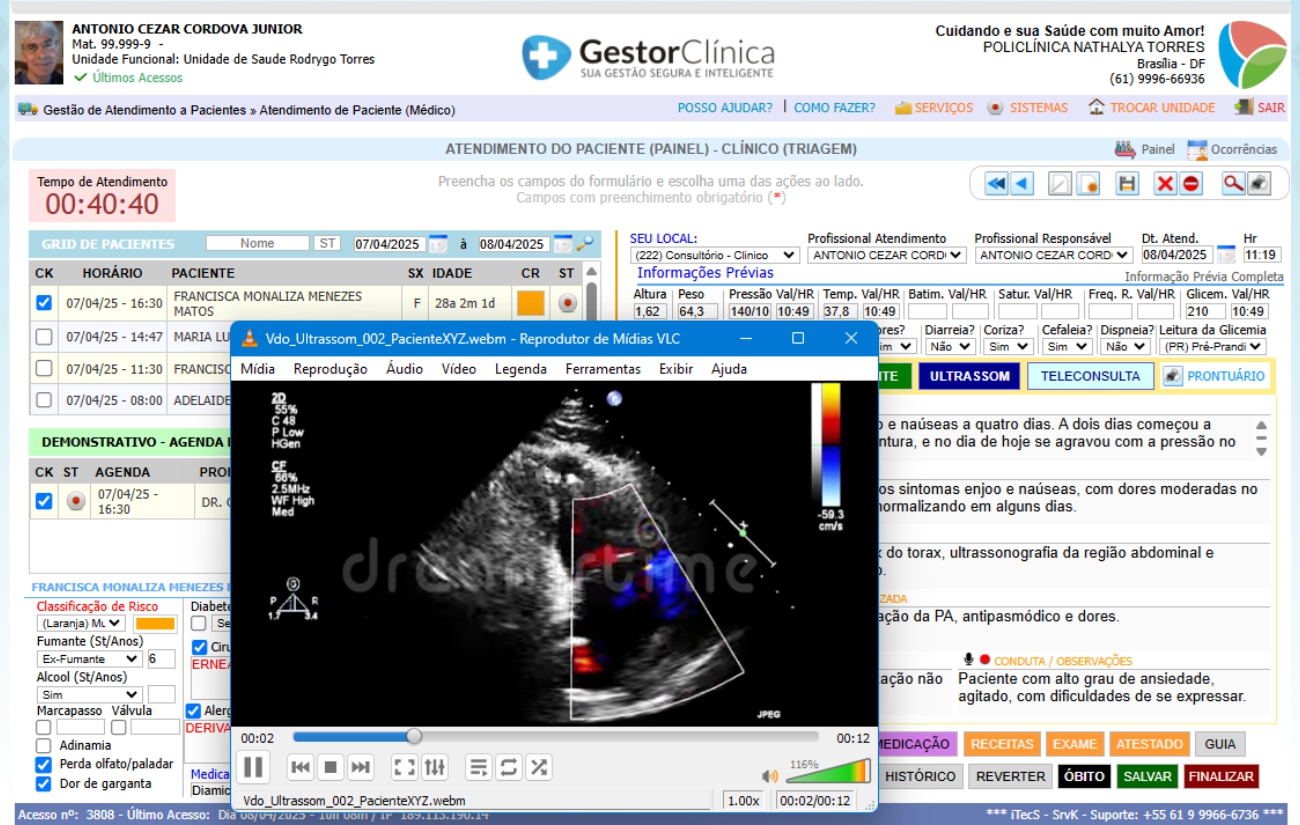Check the 07/04/25 - 11:30 row checkbox

point(44,369)
